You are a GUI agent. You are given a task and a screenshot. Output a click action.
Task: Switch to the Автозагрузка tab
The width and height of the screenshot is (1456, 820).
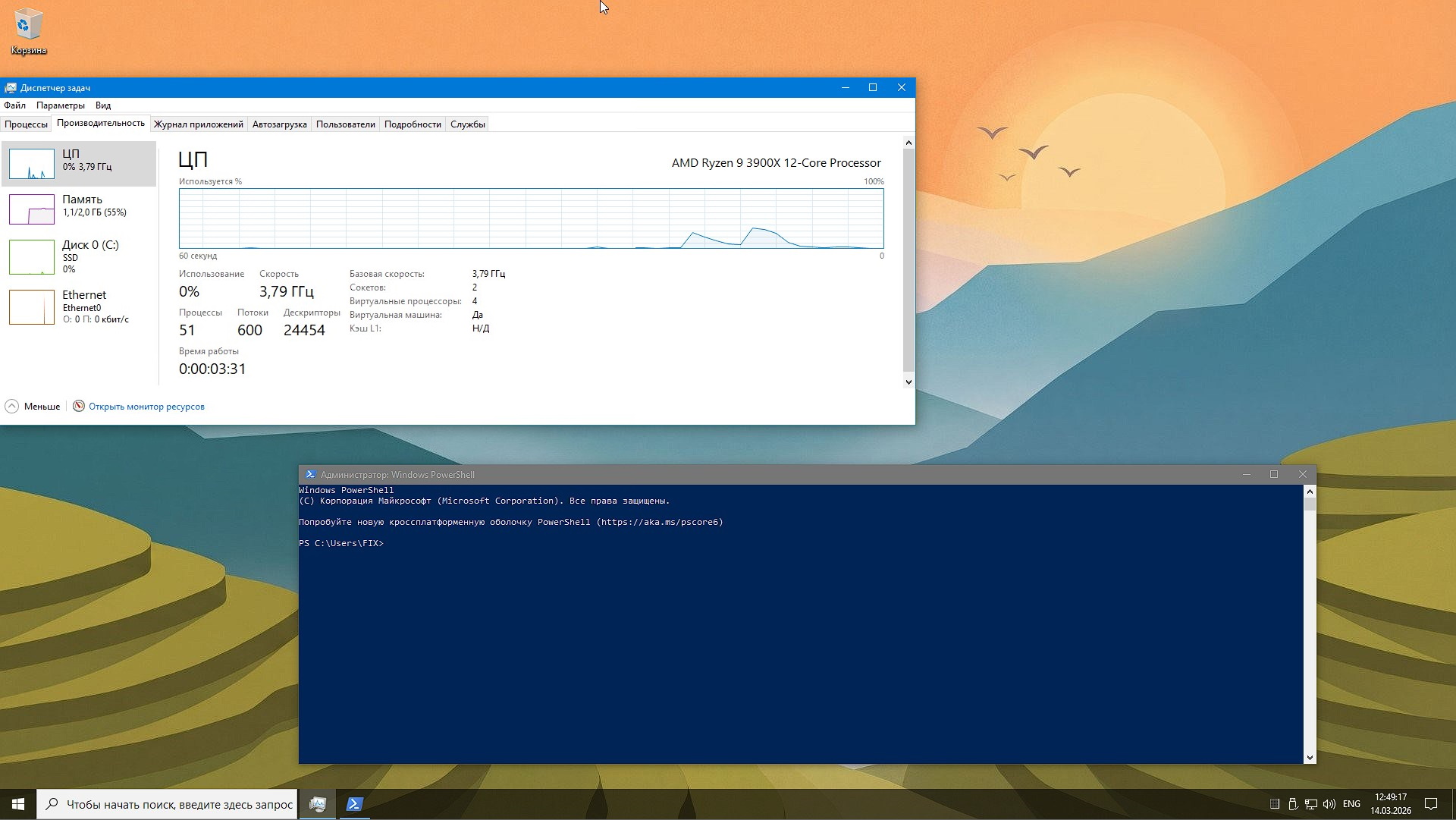(x=279, y=124)
